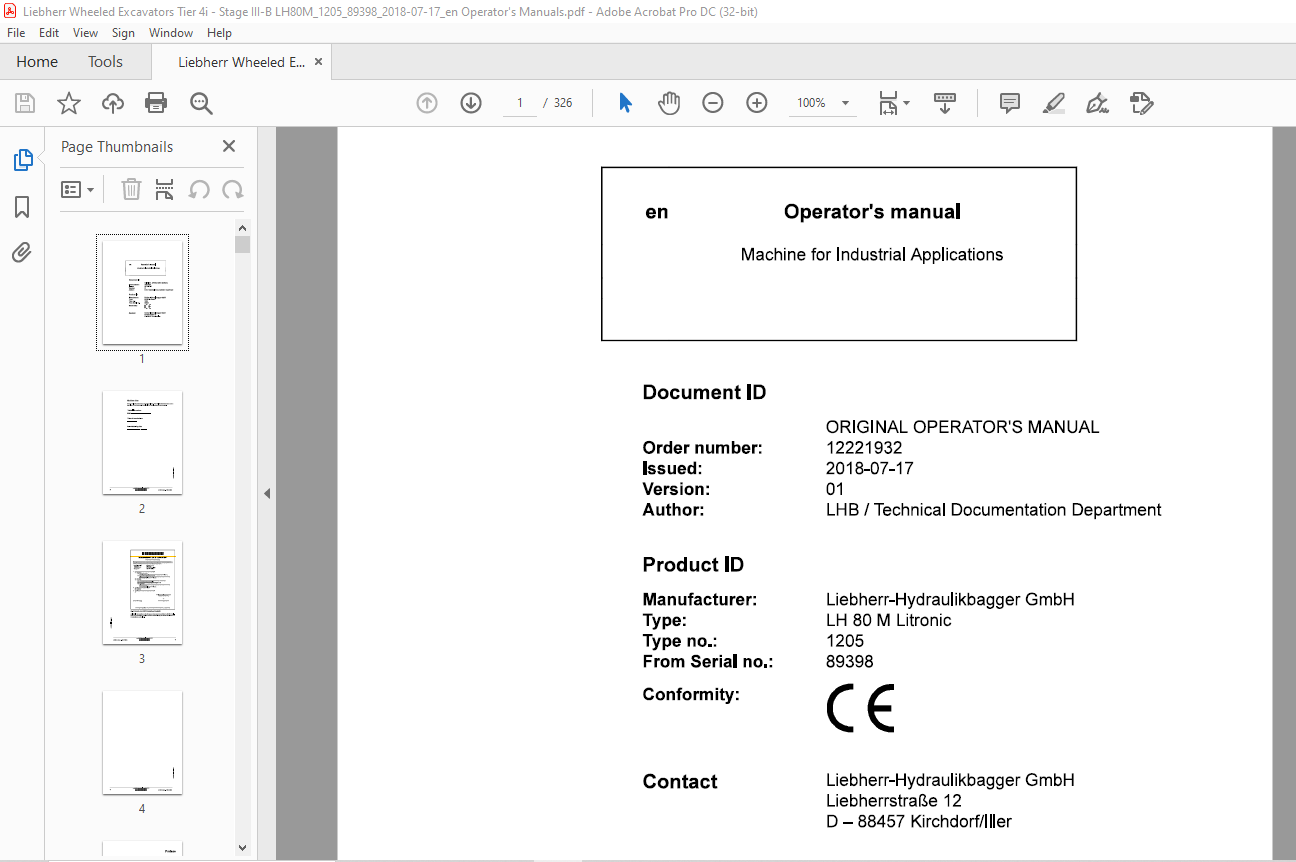Viewport: 1296px width, 862px height.
Task: Click the text LH 80 M Litronic
Action: (889, 620)
